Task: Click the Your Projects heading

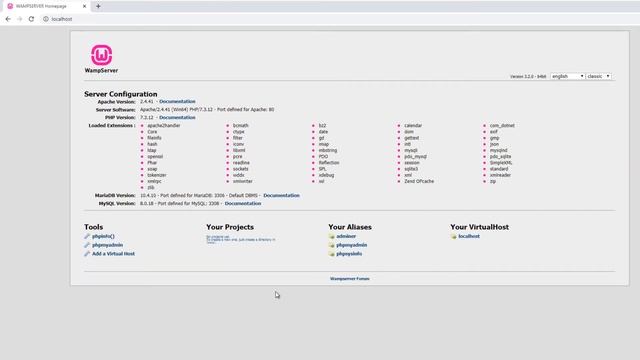Action: [230, 227]
